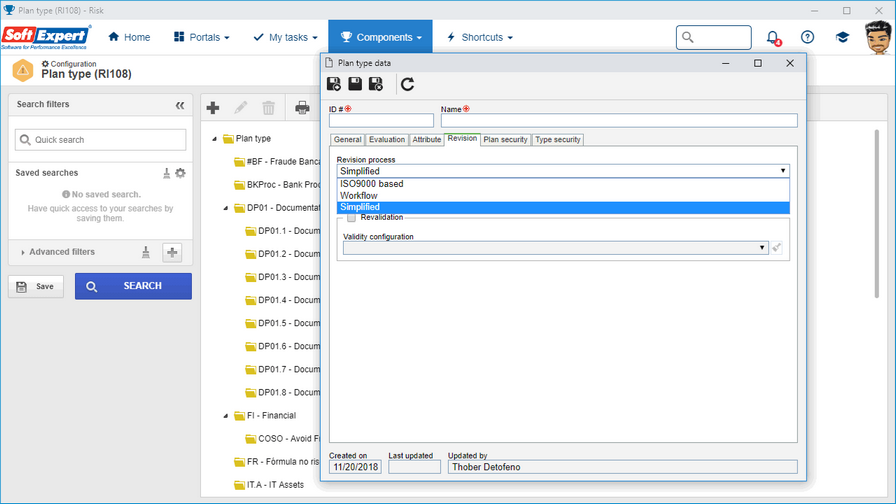This screenshot has width=896, height=504.
Task: Click the wand icon next to Validity configuration
Action: pos(776,247)
